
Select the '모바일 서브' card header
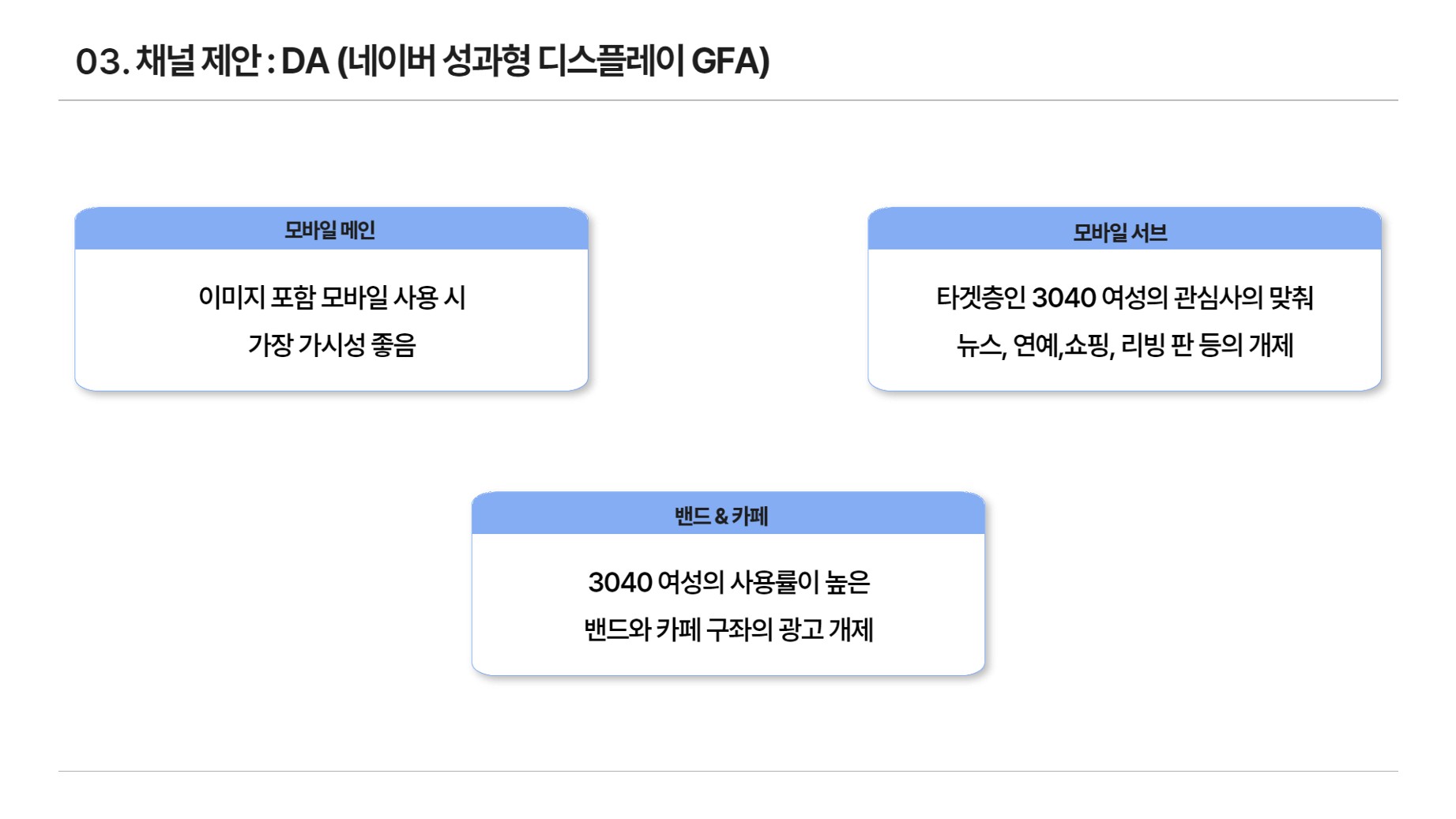(x=1124, y=230)
